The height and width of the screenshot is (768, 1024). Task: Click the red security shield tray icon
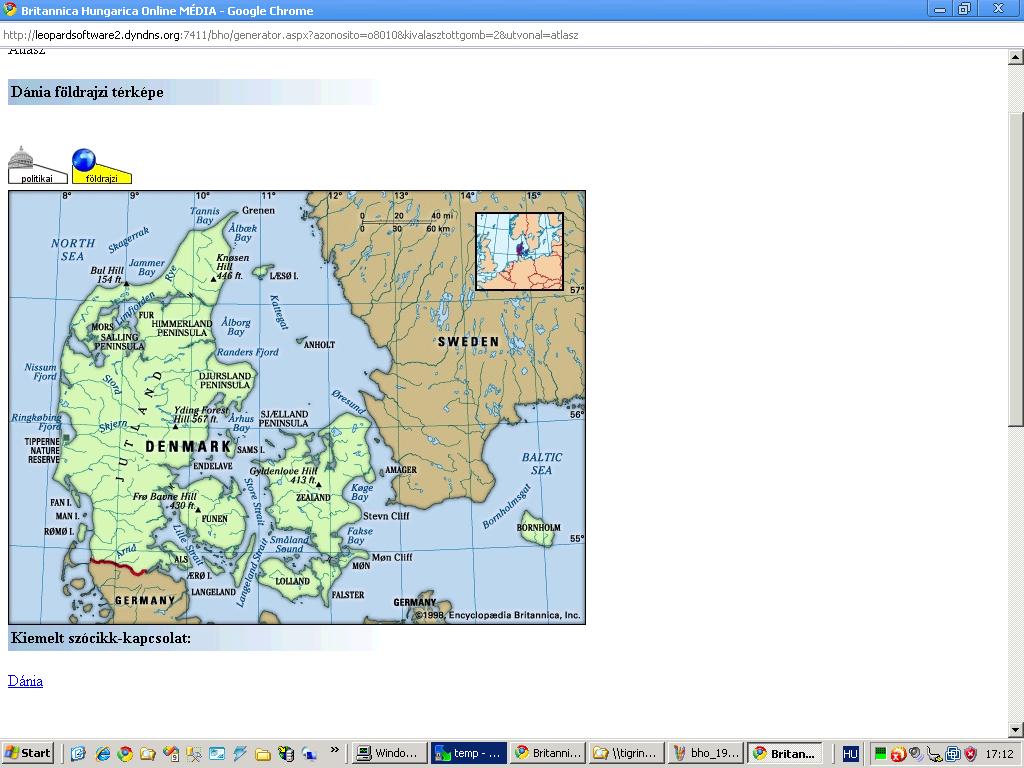click(x=970, y=754)
